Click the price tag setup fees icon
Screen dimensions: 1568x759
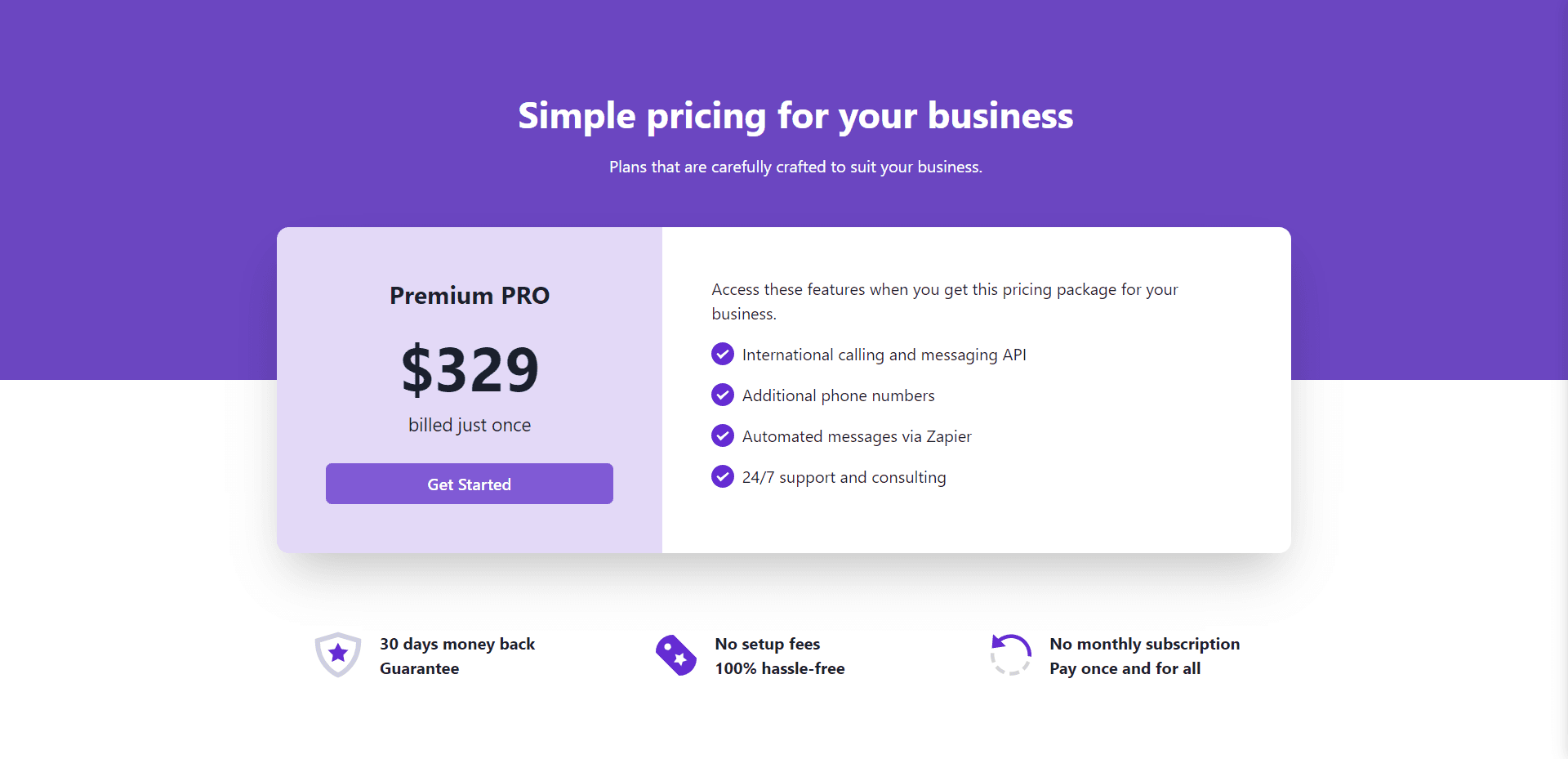click(676, 655)
